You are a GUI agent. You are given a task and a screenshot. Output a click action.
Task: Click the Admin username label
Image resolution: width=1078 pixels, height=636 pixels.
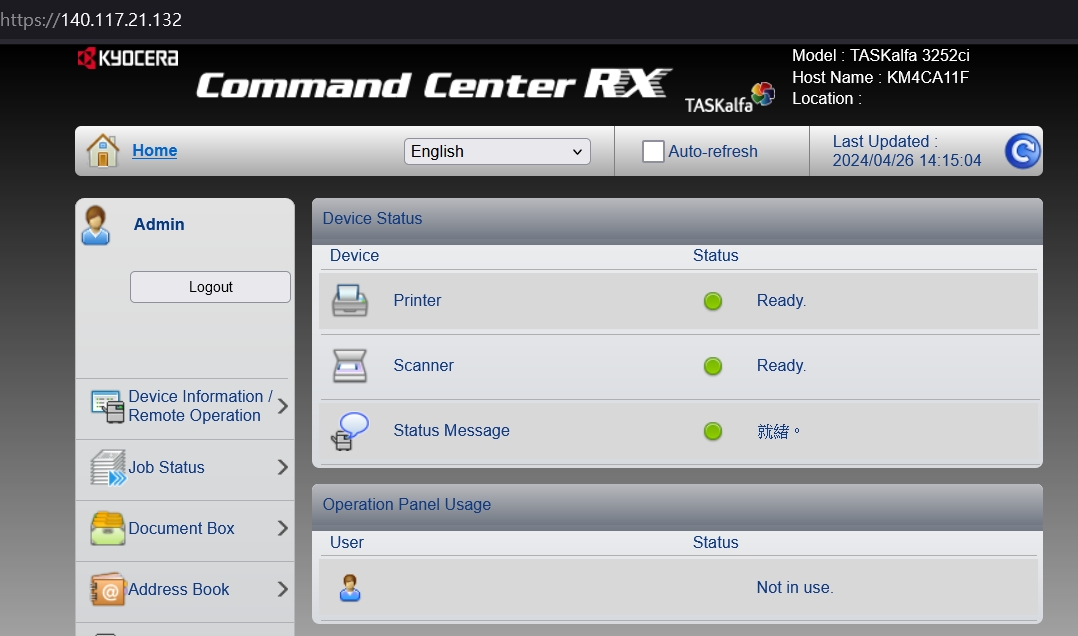point(159,224)
